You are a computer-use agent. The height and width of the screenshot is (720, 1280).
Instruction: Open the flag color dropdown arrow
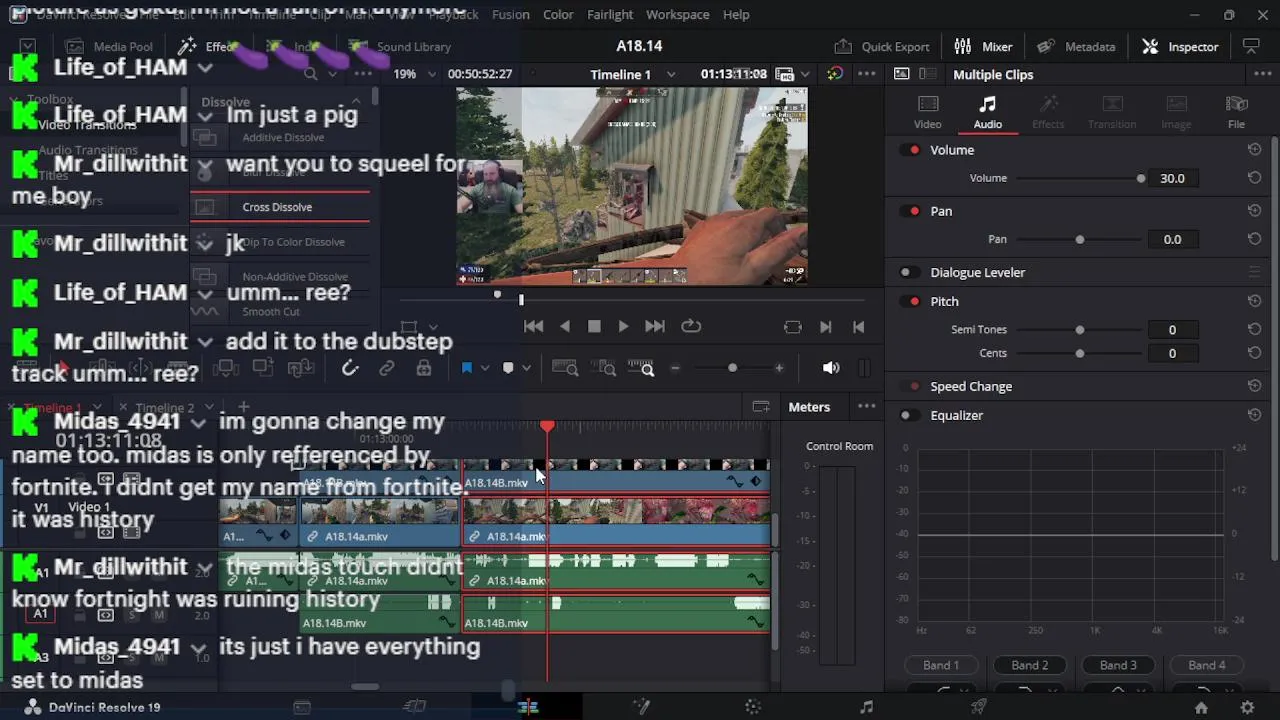[485, 368]
